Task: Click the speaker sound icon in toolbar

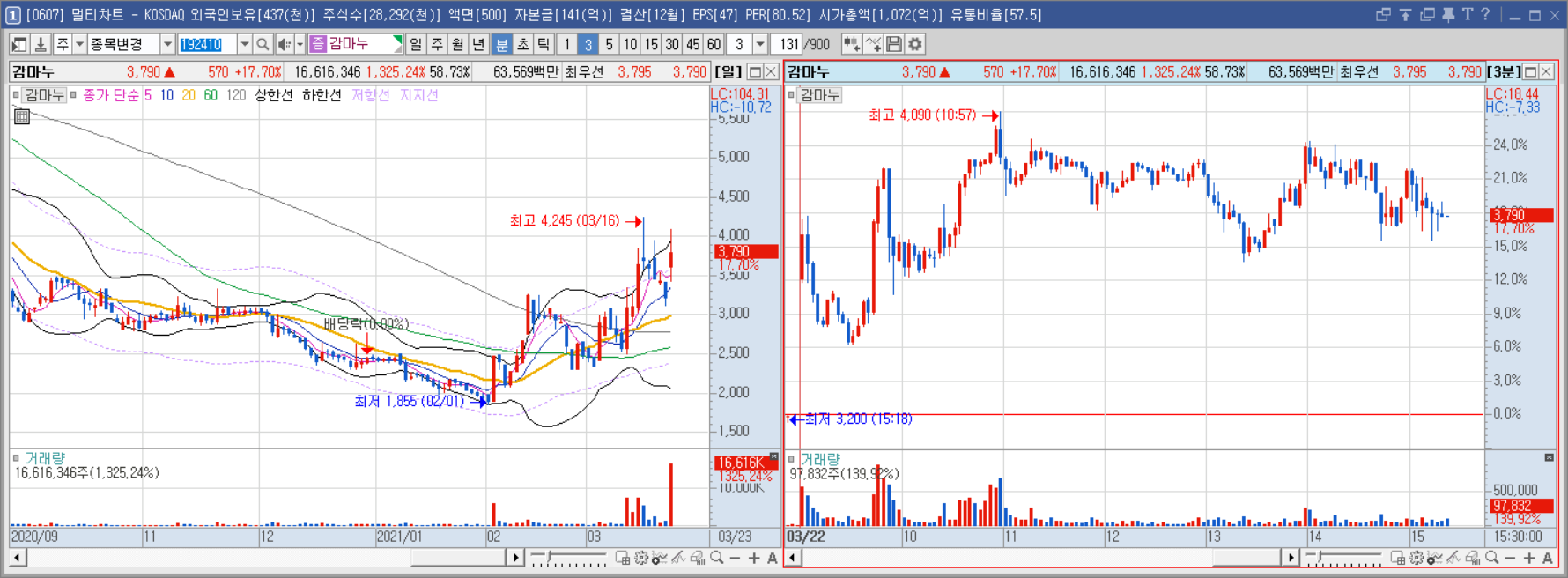Action: 285,44
